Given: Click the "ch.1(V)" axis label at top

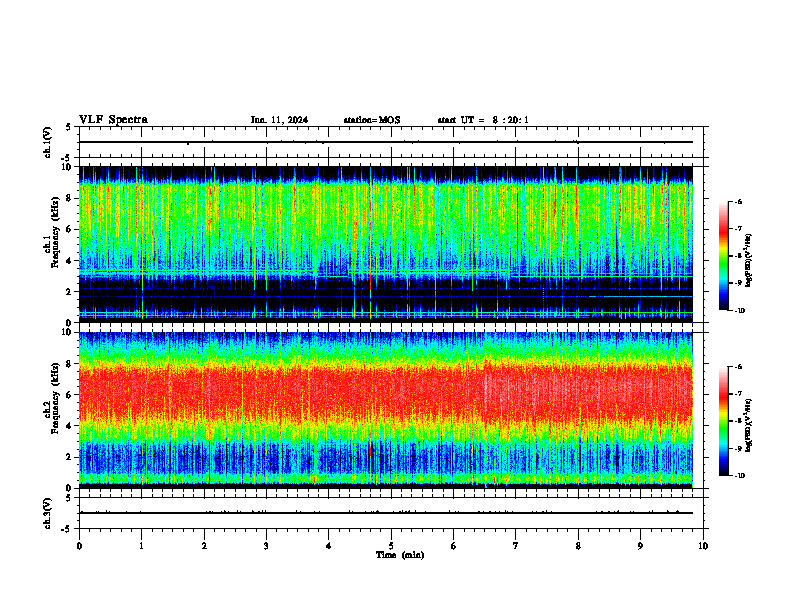Looking at the screenshot, I should point(48,142).
